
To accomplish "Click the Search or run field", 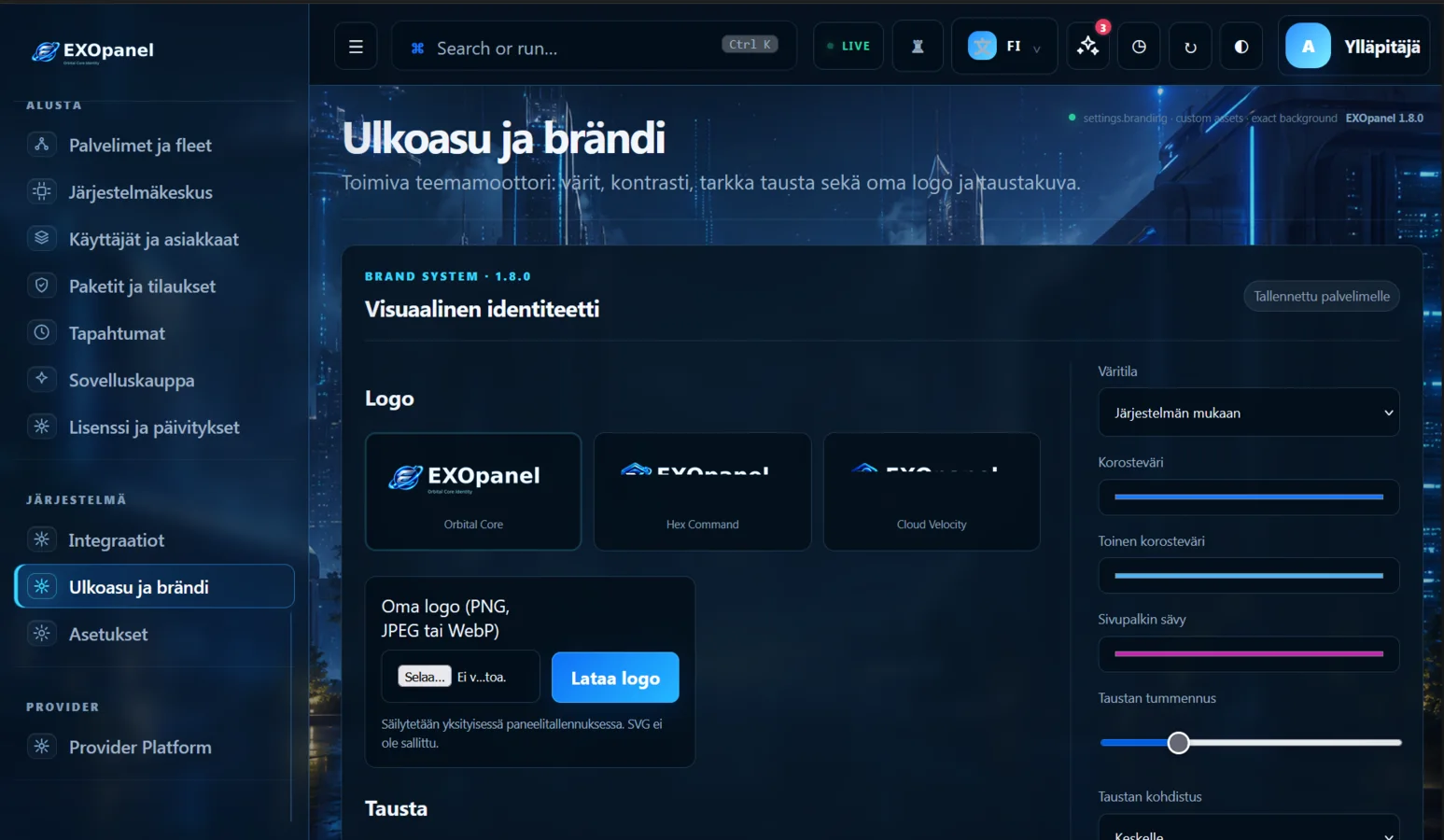I will click(x=594, y=47).
